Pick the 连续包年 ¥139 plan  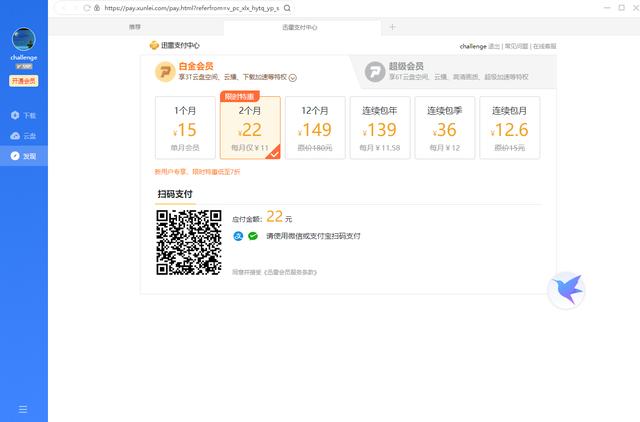[382, 128]
